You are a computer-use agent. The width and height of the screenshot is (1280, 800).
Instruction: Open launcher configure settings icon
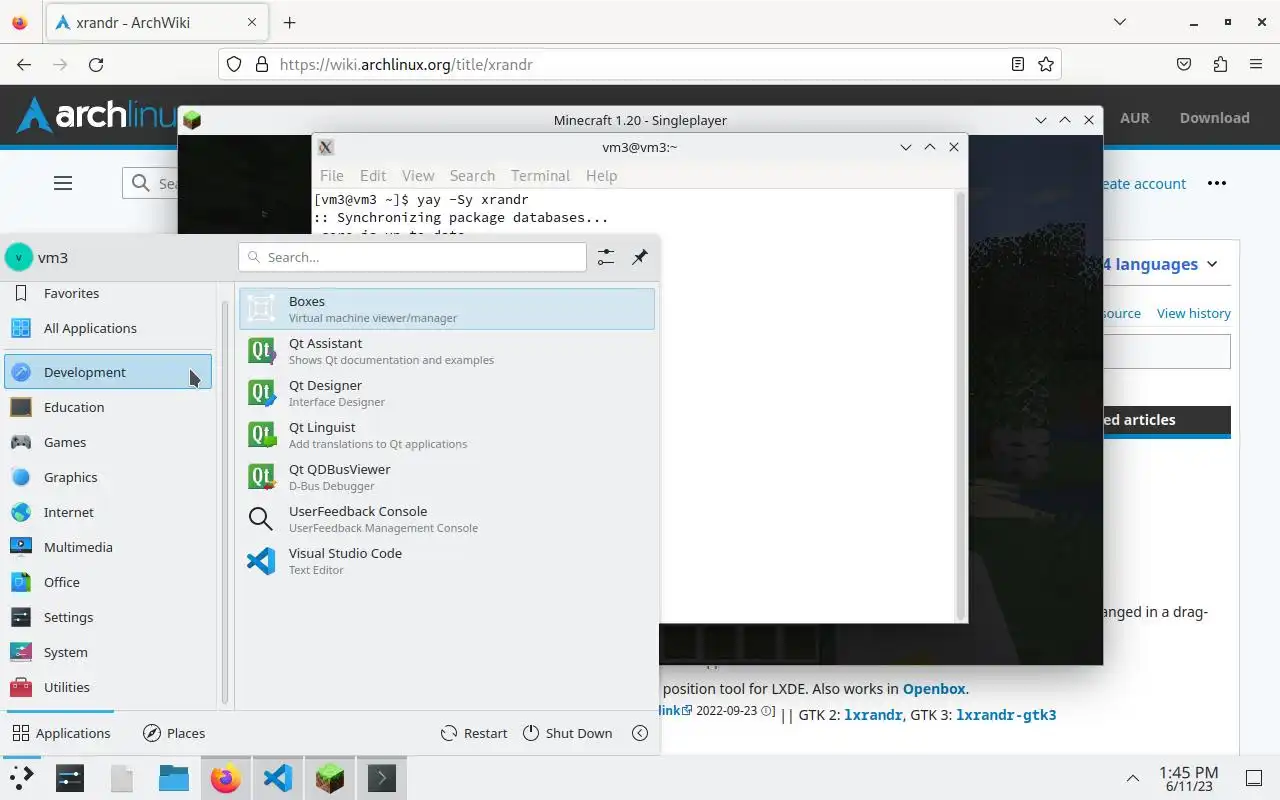tap(606, 257)
